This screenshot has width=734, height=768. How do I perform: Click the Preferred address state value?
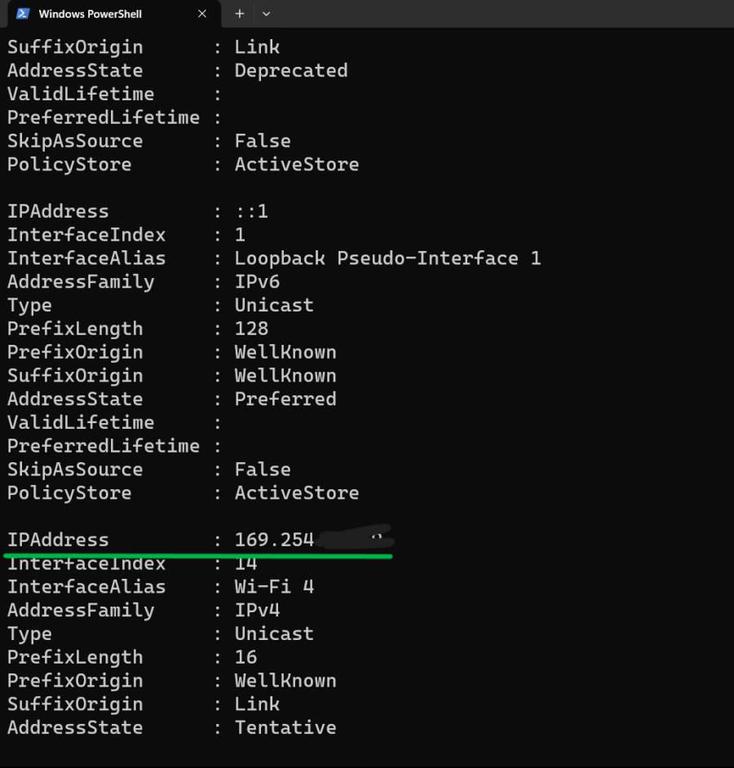pyautogui.click(x=285, y=399)
